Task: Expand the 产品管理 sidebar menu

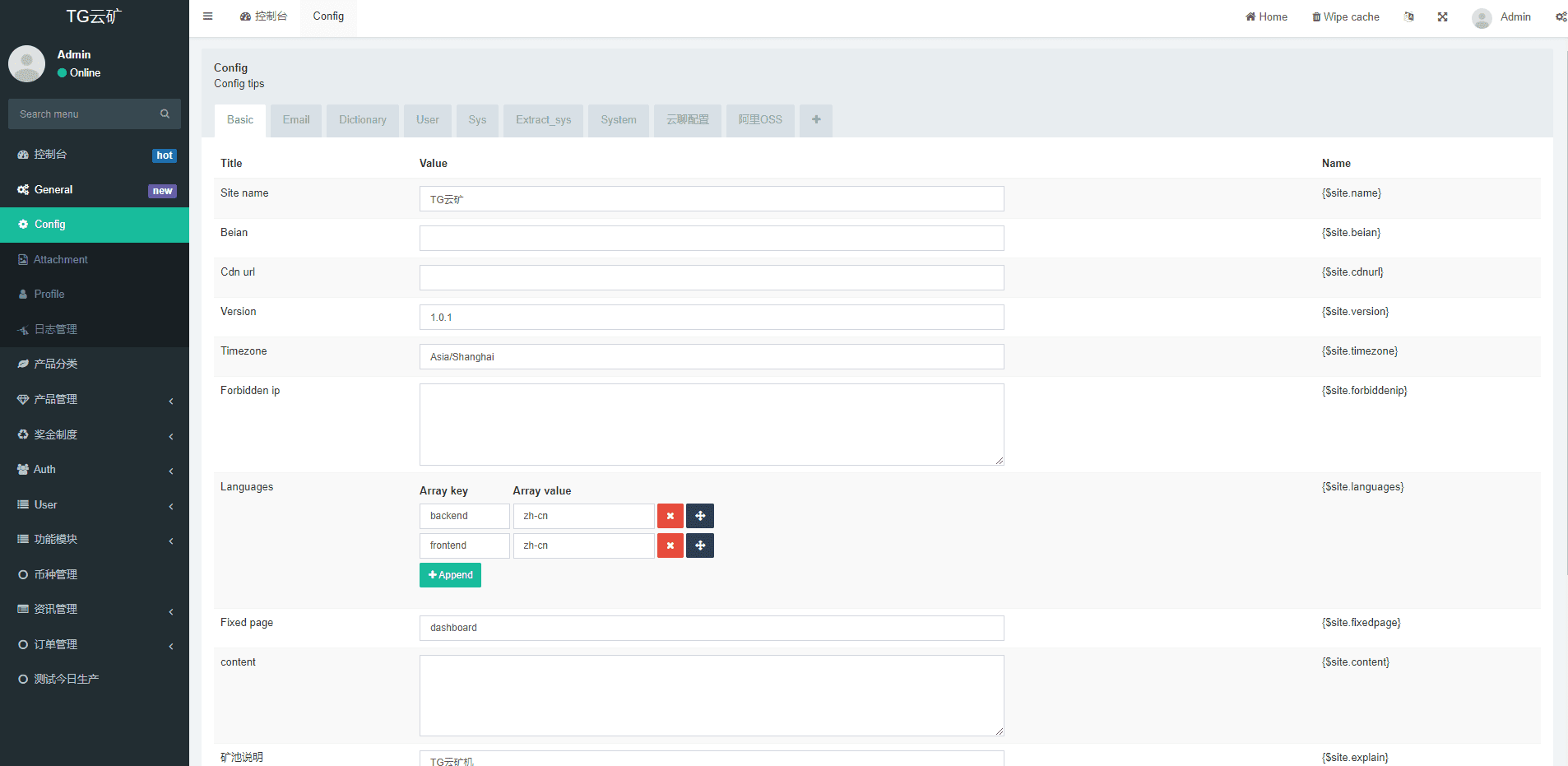Action: [x=95, y=400]
